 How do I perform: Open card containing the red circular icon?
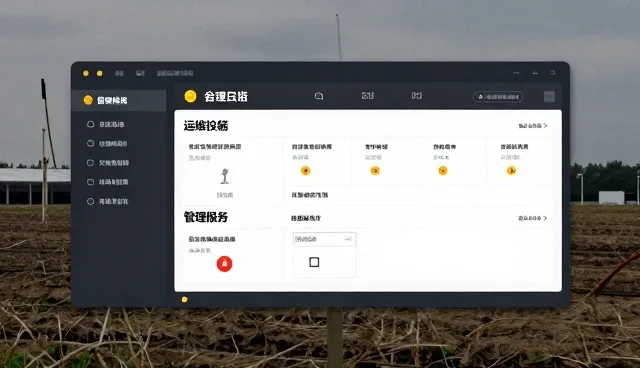tap(233, 255)
